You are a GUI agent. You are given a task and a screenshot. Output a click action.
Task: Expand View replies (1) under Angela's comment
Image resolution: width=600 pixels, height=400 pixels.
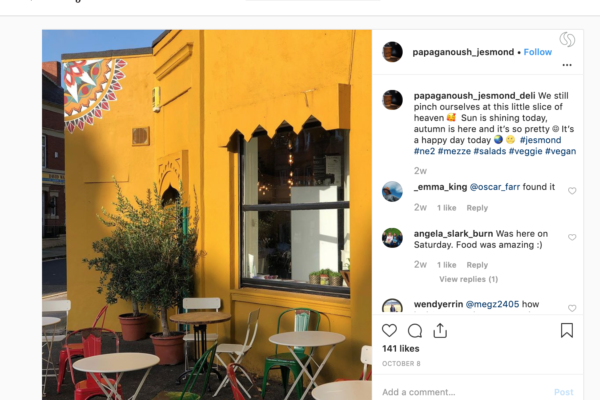tap(468, 279)
